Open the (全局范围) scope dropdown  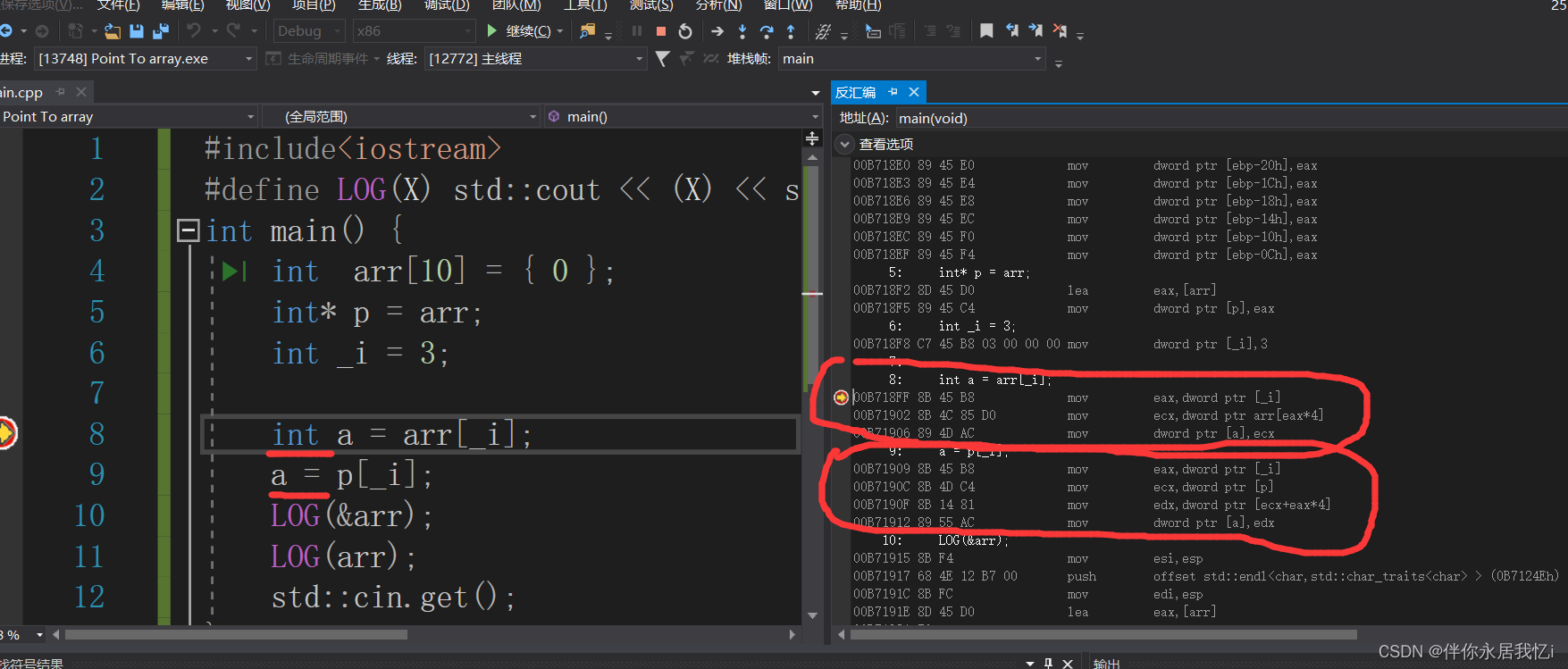click(400, 117)
